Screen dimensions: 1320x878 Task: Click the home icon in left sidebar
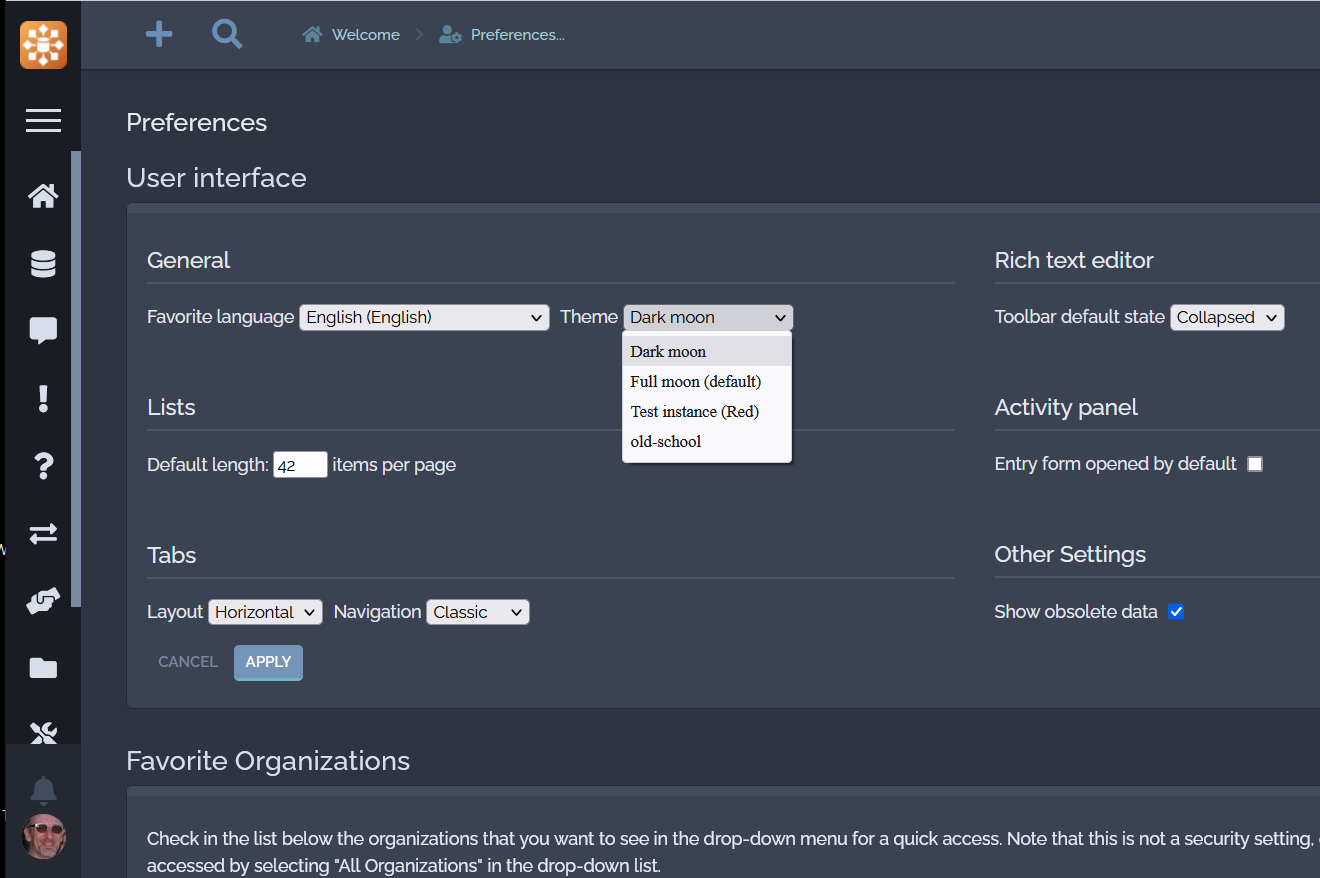pos(43,196)
